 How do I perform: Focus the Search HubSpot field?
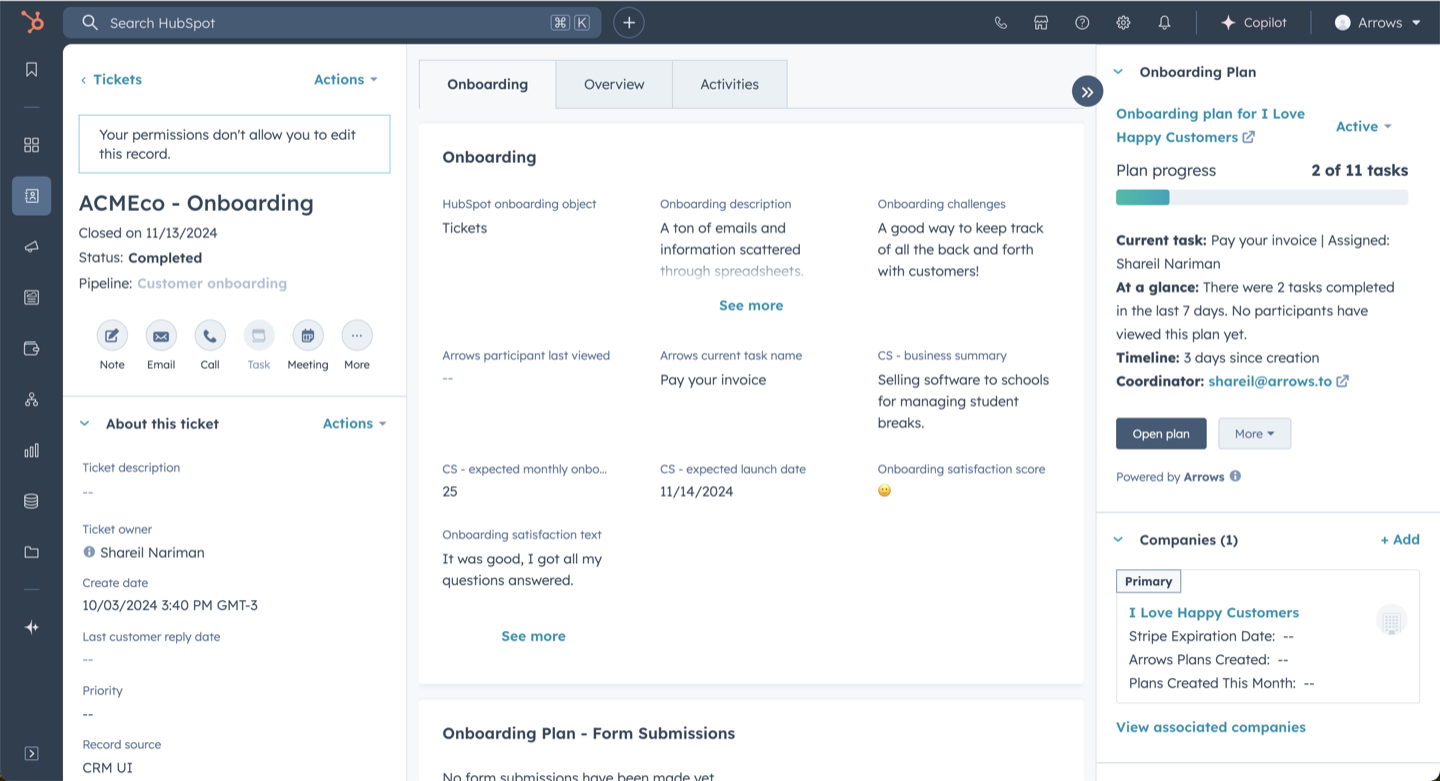point(332,22)
